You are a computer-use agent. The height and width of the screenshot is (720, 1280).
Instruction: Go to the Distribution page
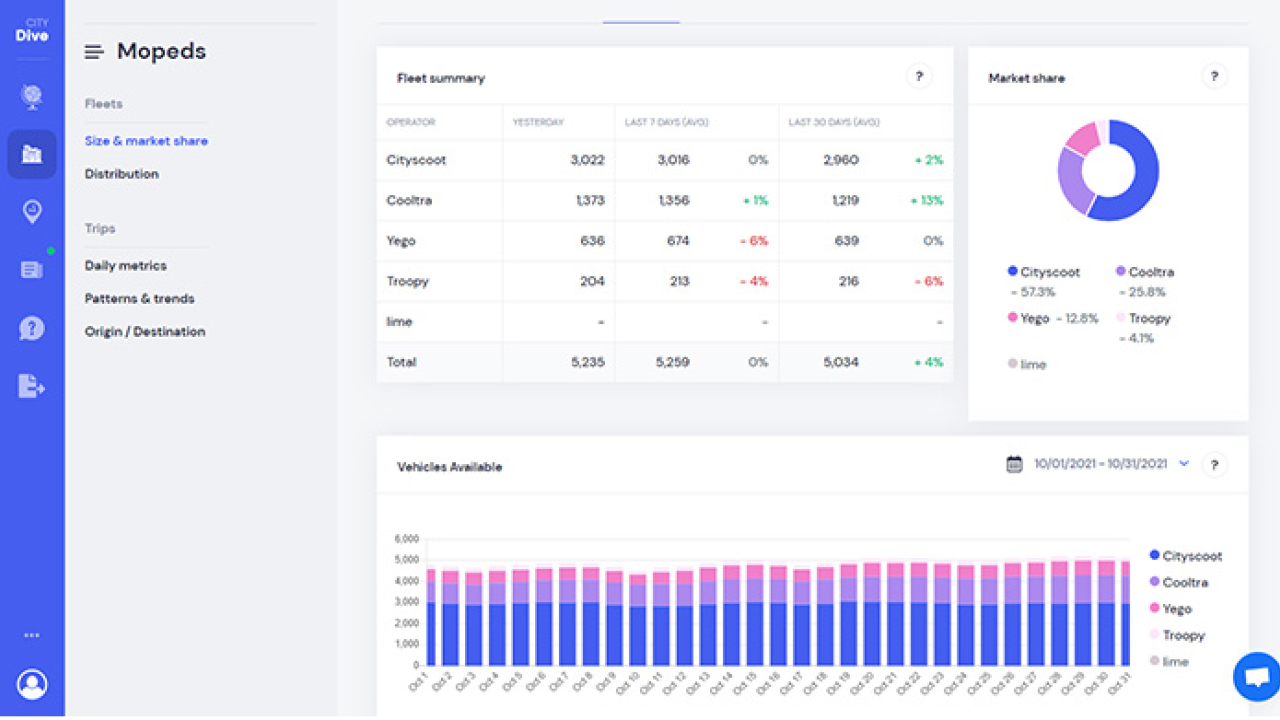coord(121,174)
